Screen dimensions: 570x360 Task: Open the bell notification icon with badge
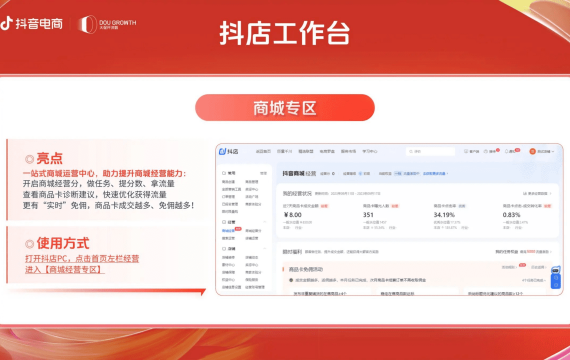(506, 151)
